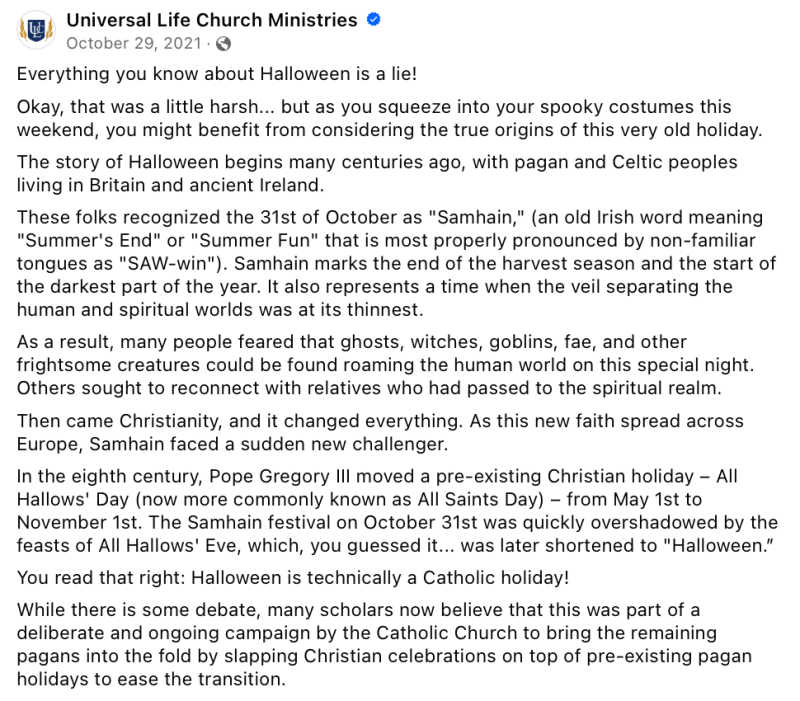The height and width of the screenshot is (701, 800).
Task: Click the blue verified badge icon
Action: [373, 21]
